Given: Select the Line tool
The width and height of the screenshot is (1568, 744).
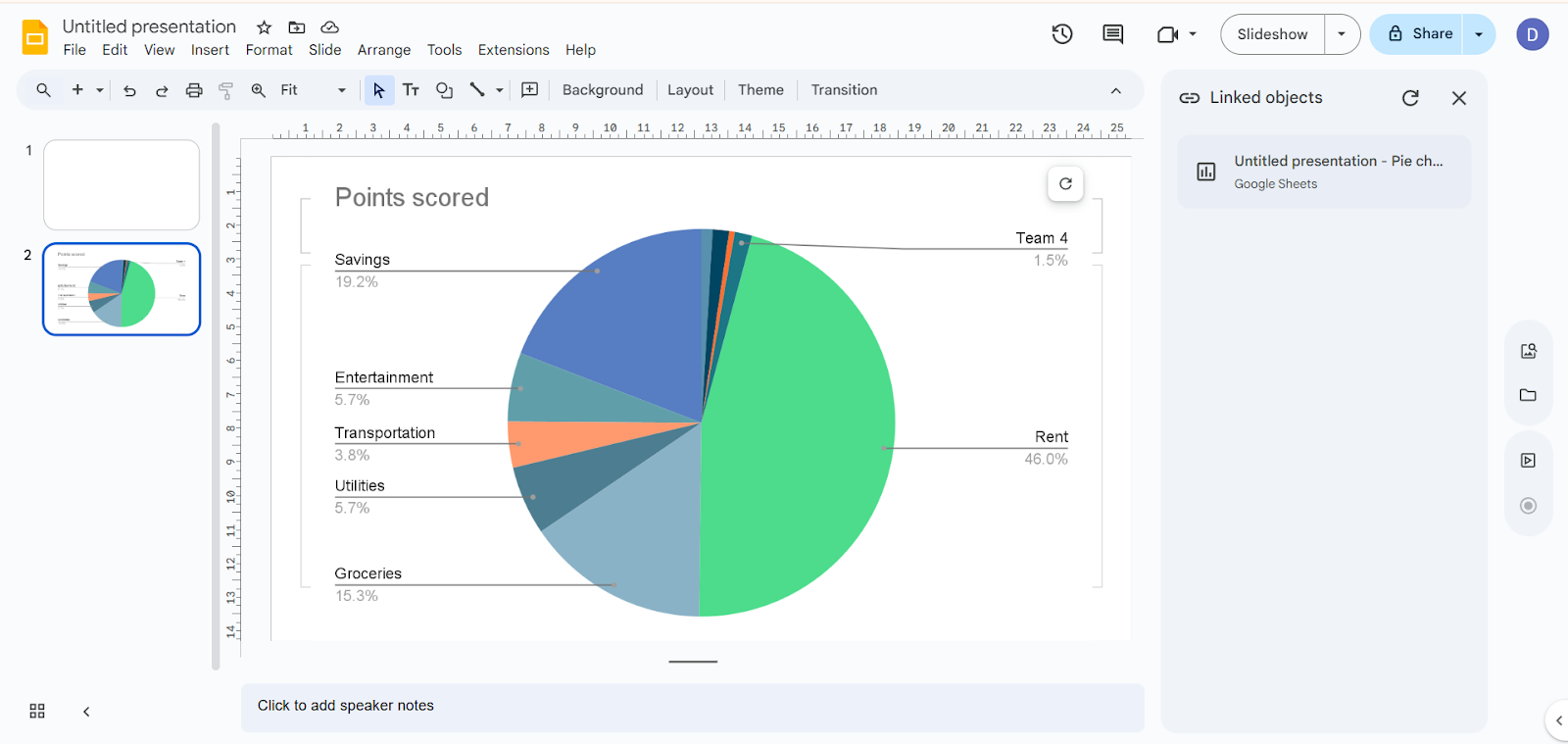Looking at the screenshot, I should click(x=477, y=90).
